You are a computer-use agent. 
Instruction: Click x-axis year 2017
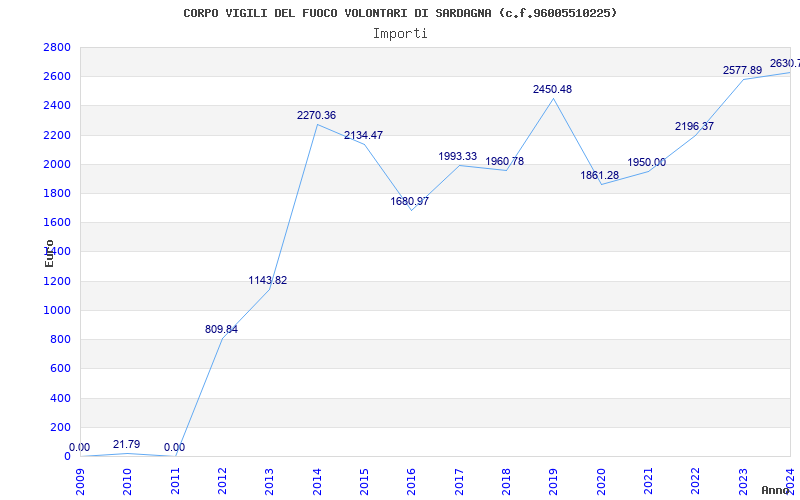click(459, 482)
